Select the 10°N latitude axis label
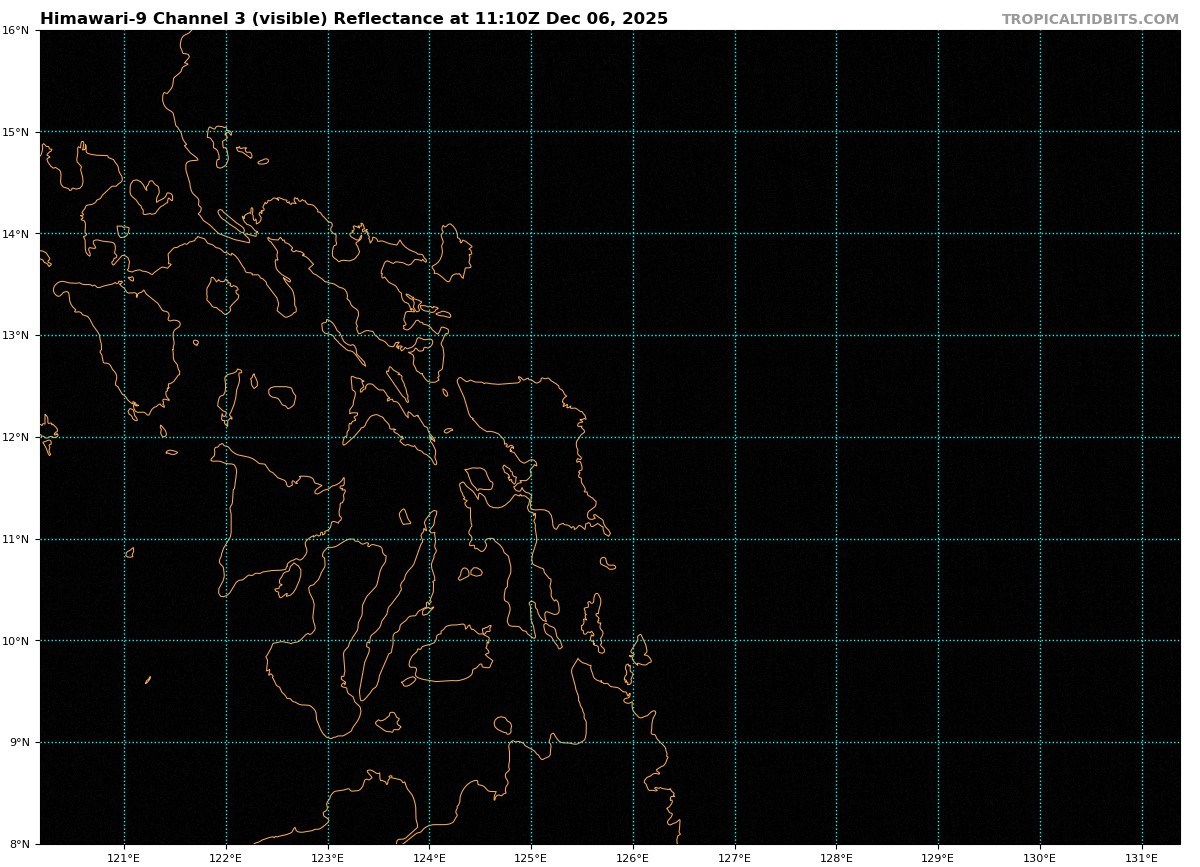 point(15,641)
